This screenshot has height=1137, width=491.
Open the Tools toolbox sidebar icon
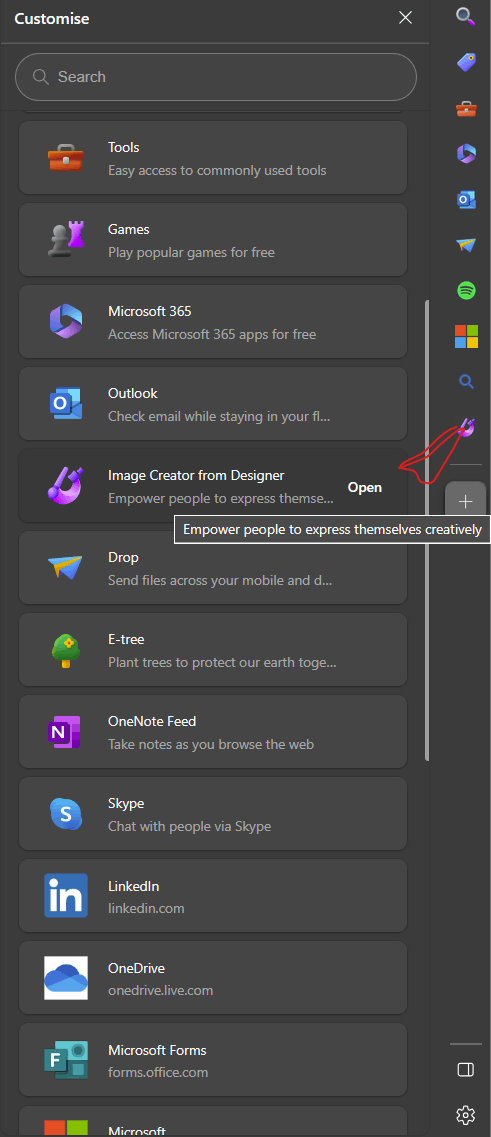(x=466, y=109)
